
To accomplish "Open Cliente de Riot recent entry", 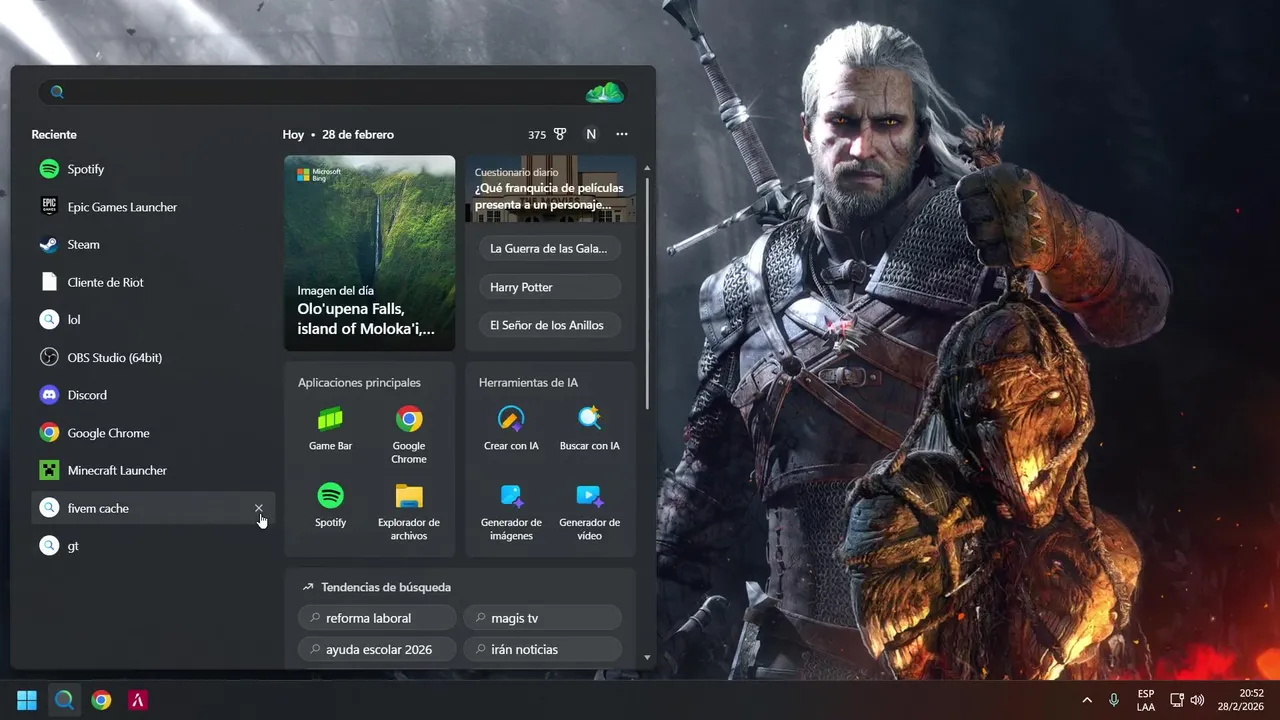I will tap(153, 282).
